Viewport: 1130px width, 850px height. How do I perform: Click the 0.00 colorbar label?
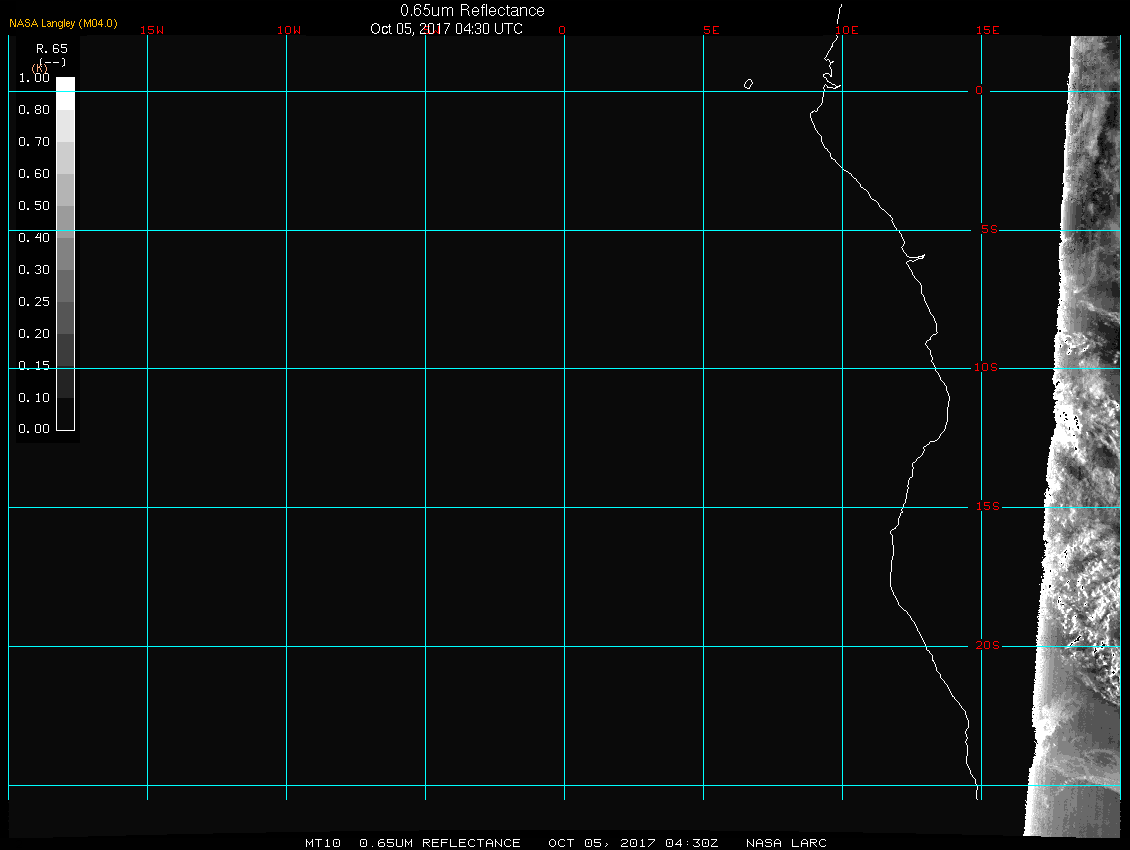click(34, 429)
